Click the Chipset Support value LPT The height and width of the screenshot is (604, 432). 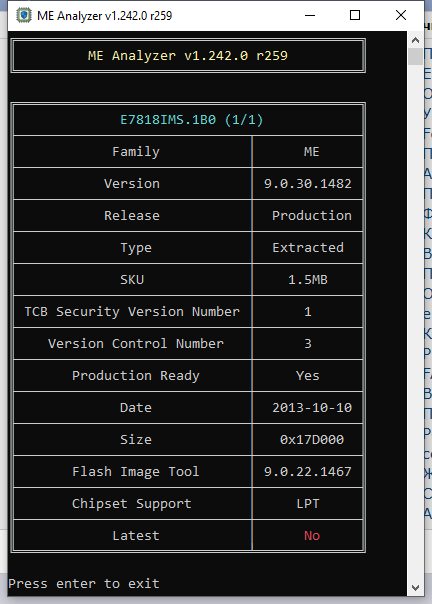(308, 503)
